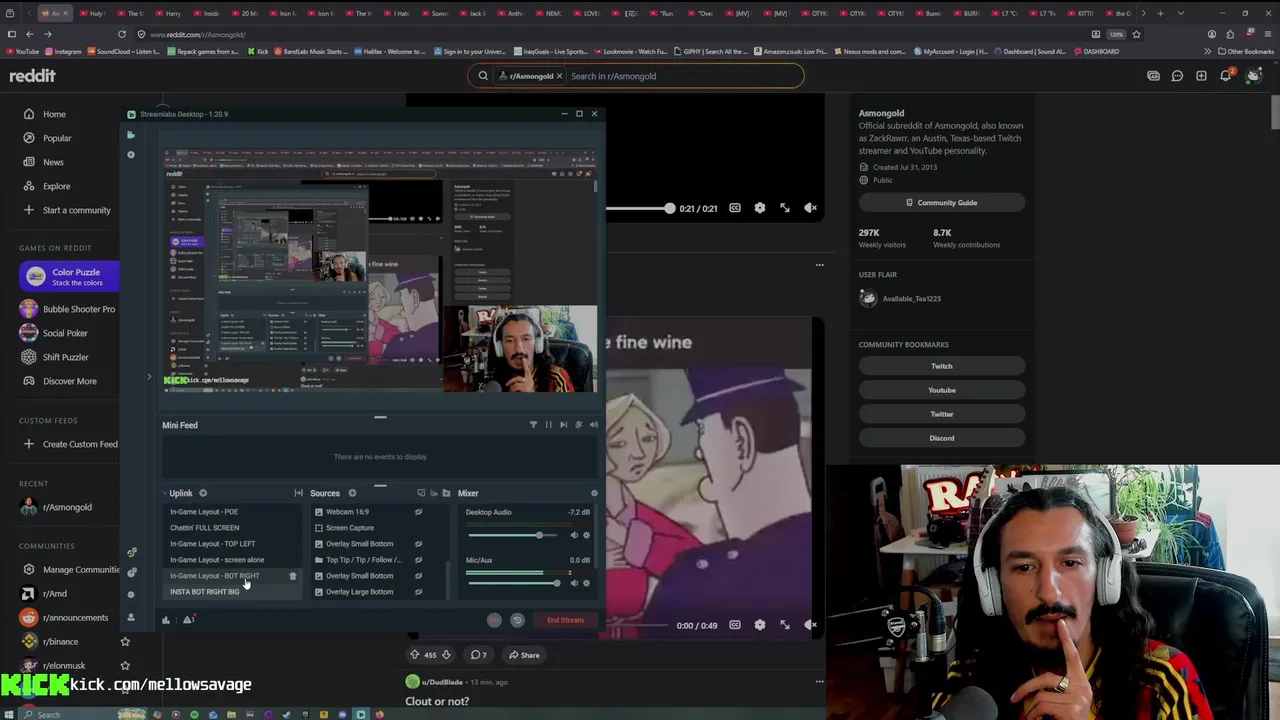Screen dimensions: 1280x720
Task: Reload the Reddit page in browser
Action: [121, 34]
